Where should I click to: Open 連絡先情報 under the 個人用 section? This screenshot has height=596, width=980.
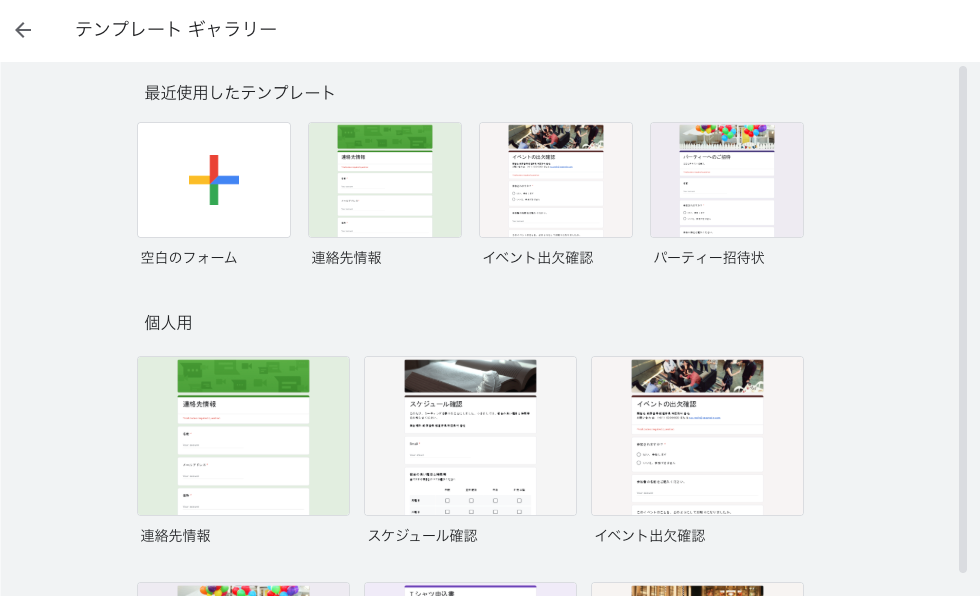[243, 436]
